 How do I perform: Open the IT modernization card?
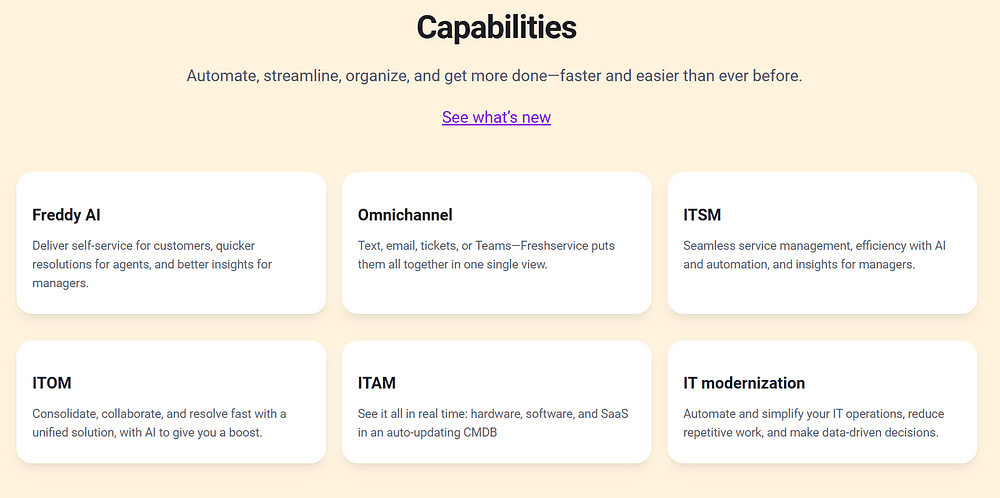coord(822,402)
